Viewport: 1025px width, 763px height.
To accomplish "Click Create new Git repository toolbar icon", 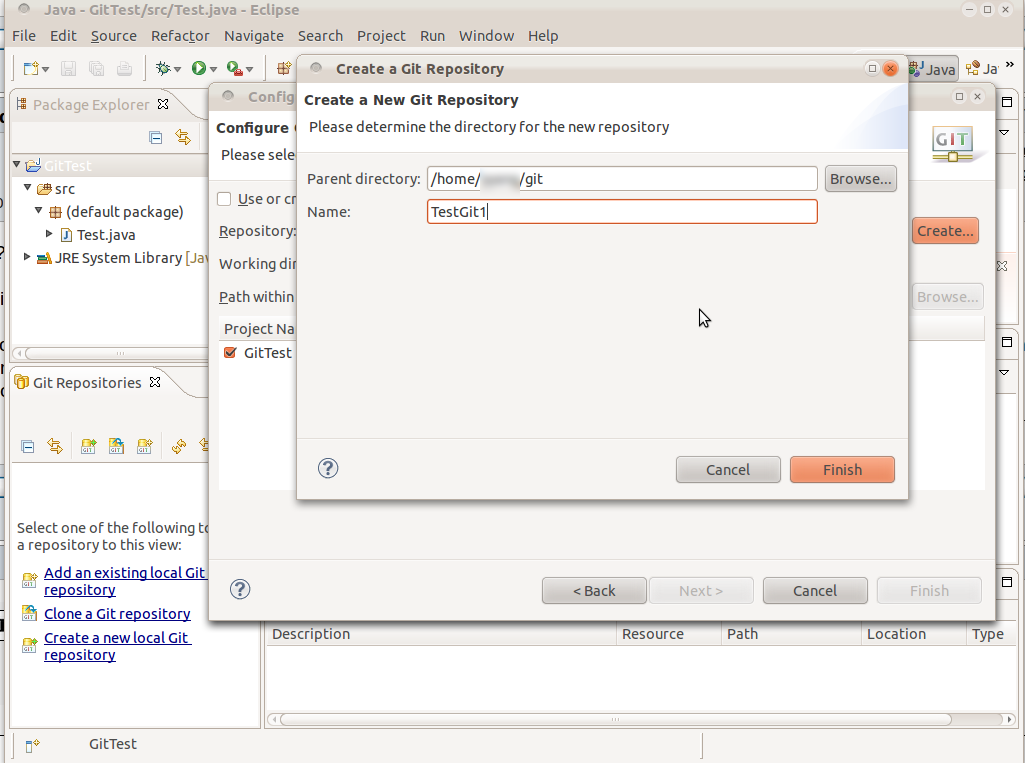I will 144,447.
